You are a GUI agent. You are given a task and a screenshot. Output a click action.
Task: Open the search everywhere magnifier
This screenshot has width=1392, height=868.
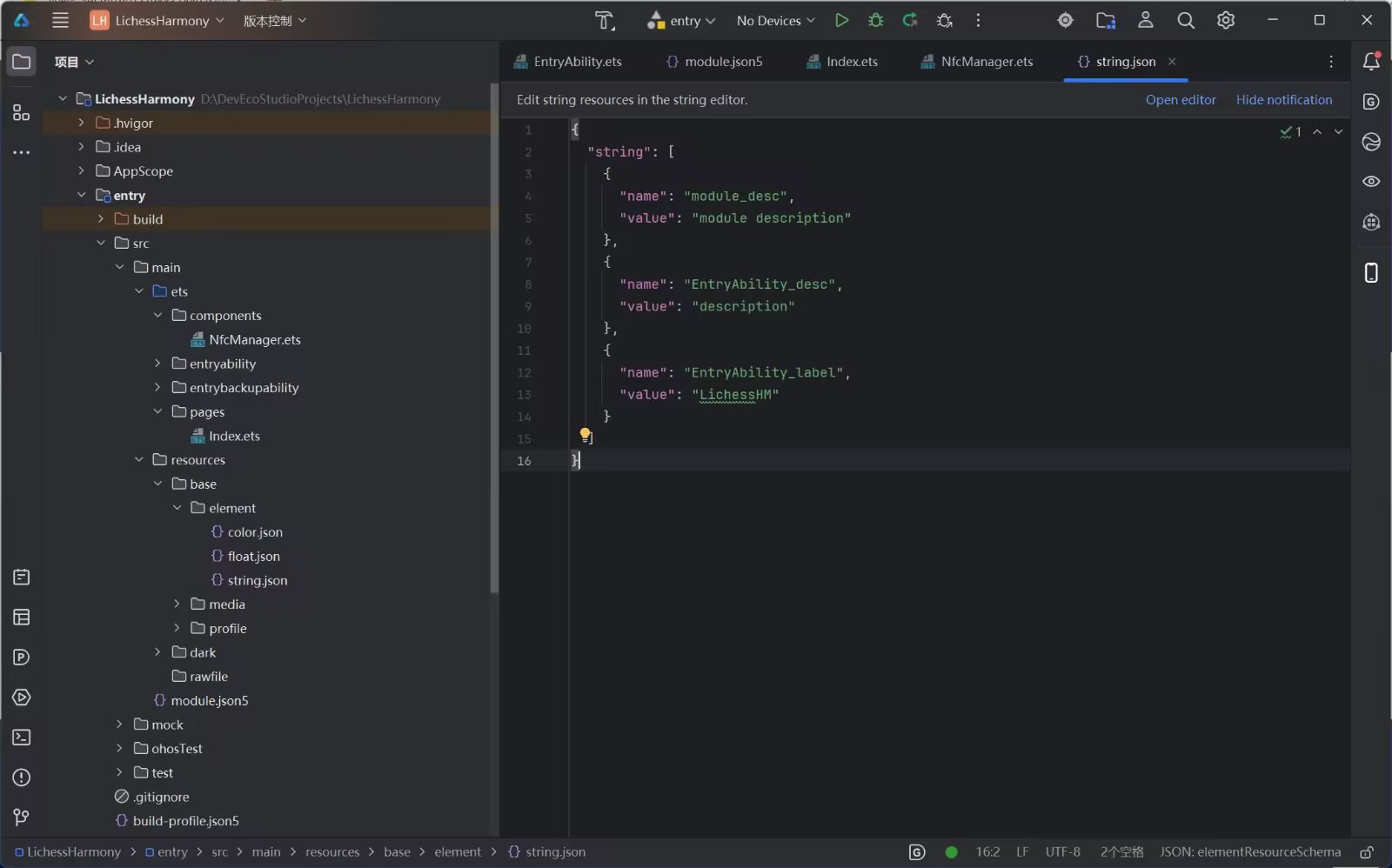(x=1185, y=20)
